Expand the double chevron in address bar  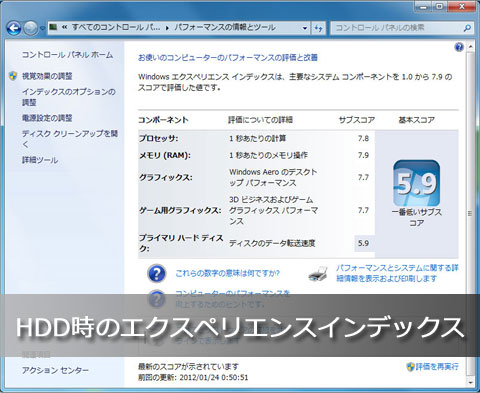tap(64, 28)
